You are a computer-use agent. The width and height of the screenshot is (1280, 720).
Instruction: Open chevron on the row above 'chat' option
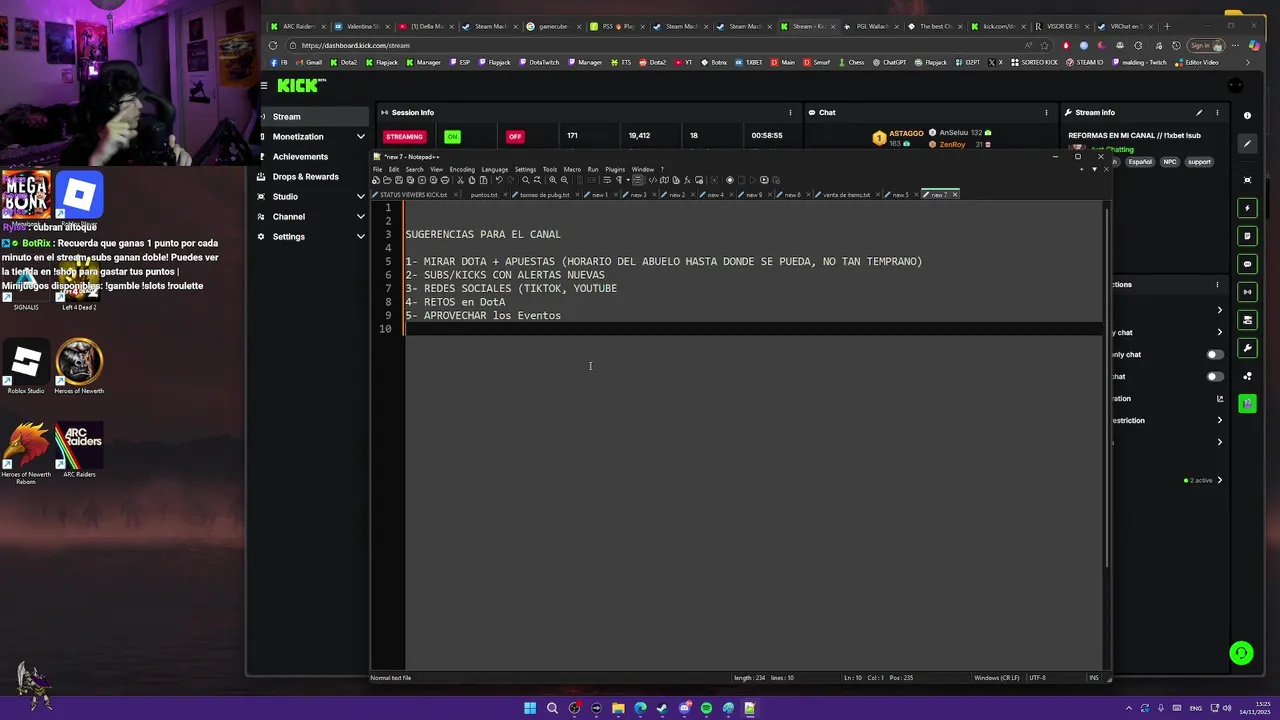1219,310
